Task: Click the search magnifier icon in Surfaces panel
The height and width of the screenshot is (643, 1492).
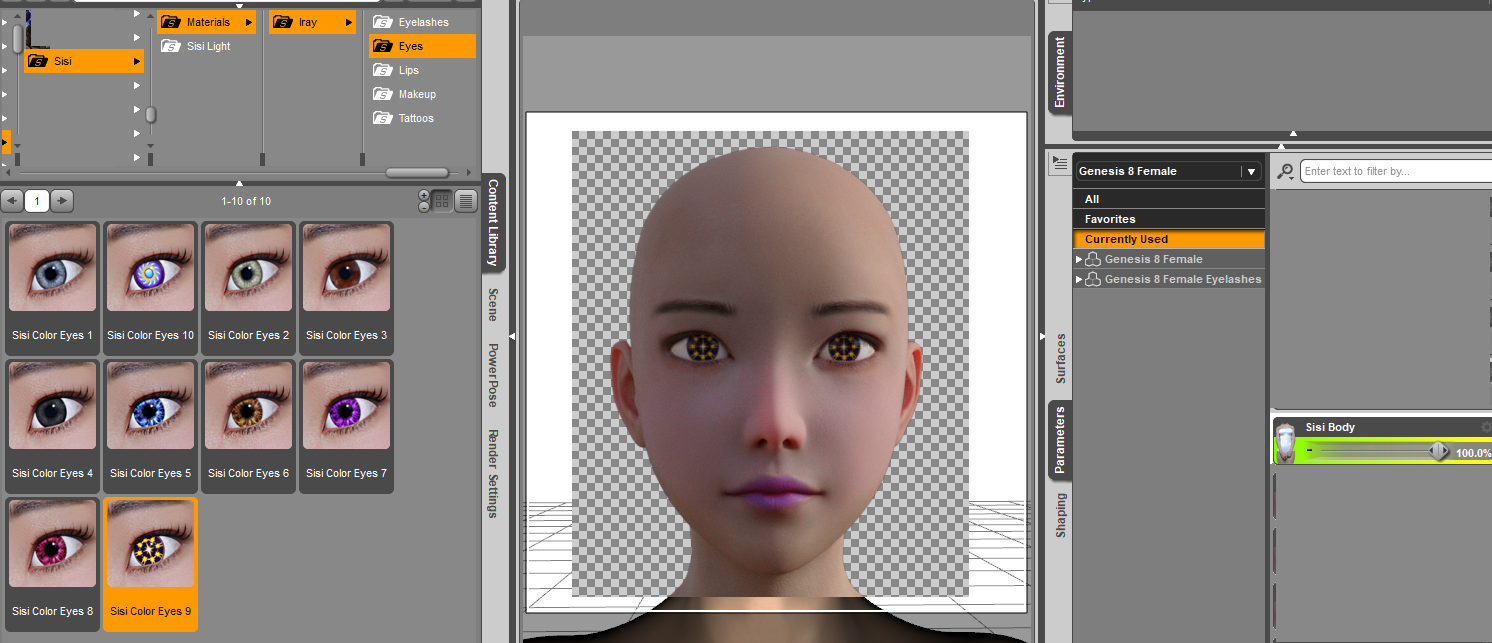Action: tap(1285, 171)
